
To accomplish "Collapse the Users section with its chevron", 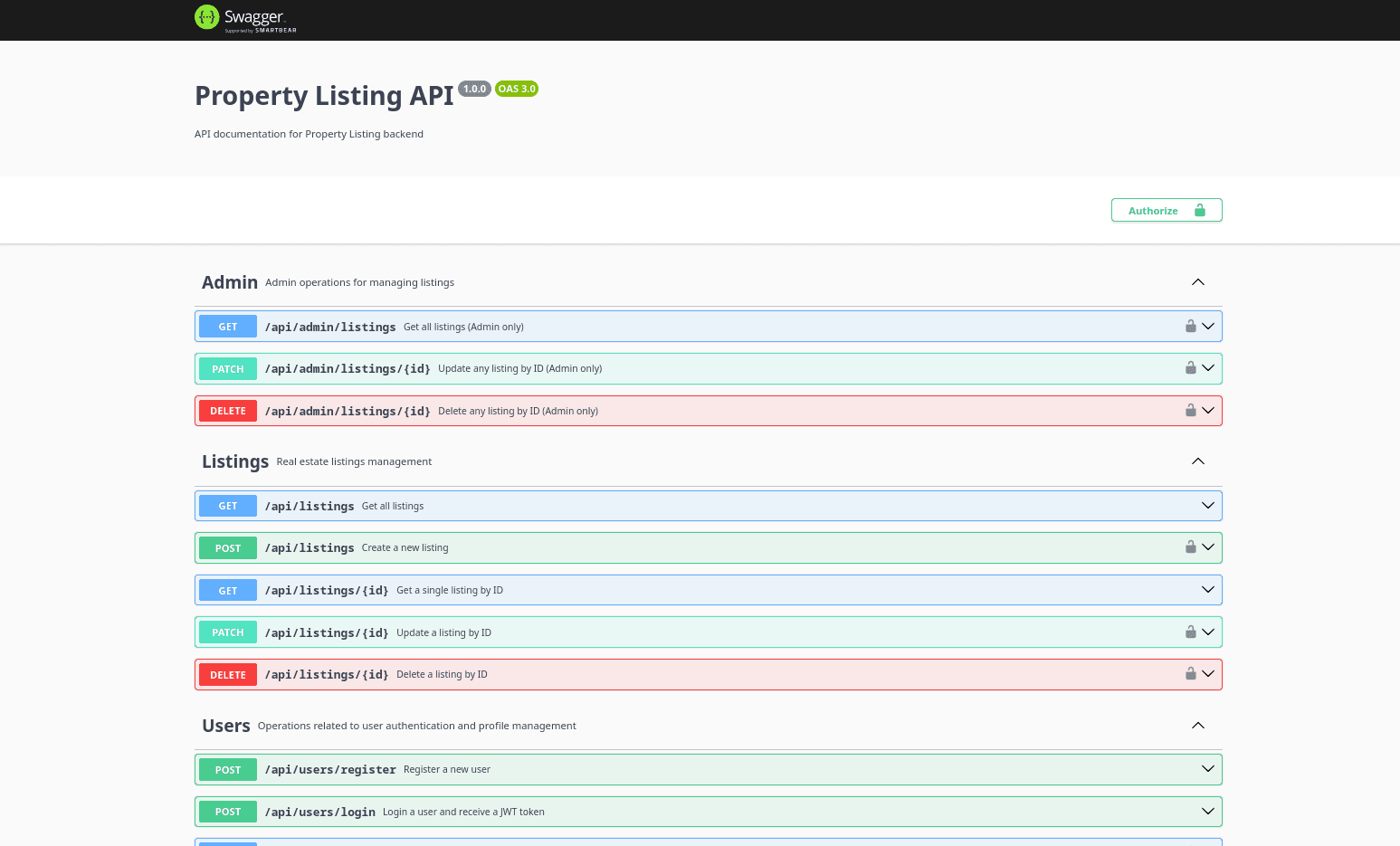I will [1198, 726].
